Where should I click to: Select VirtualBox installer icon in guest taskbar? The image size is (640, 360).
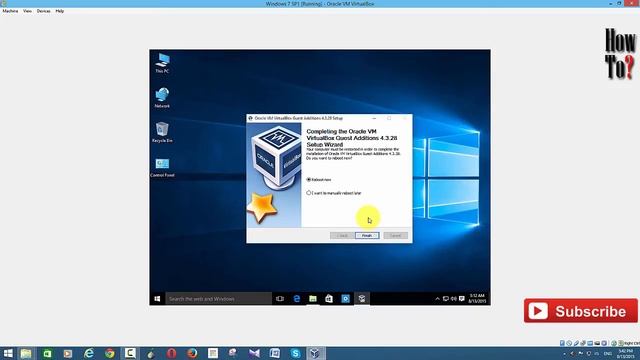(362, 299)
